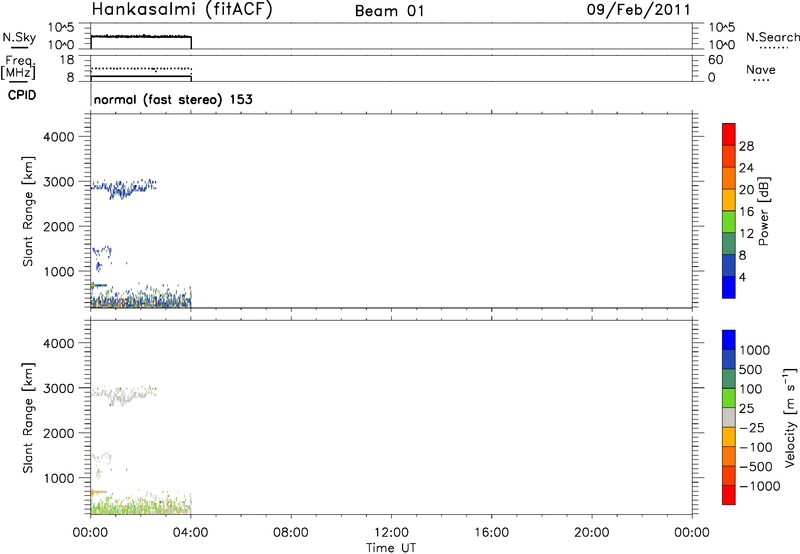Pick the 4–8 dB dark blue Power swatch
800x554 pixels.
[x=729, y=265]
